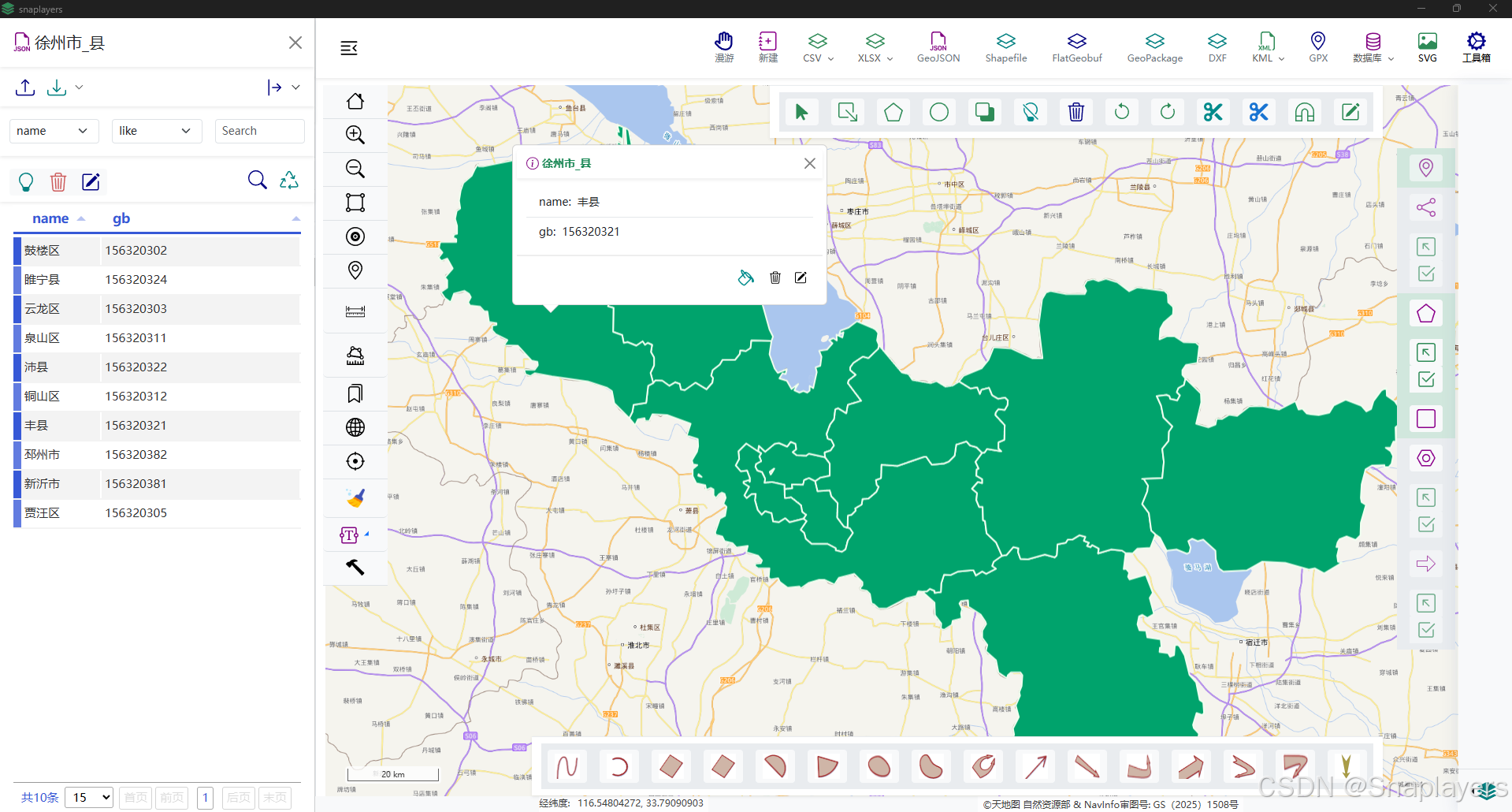Sort table by name column header
Image resolution: width=1512 pixels, height=812 pixels.
coord(50,218)
